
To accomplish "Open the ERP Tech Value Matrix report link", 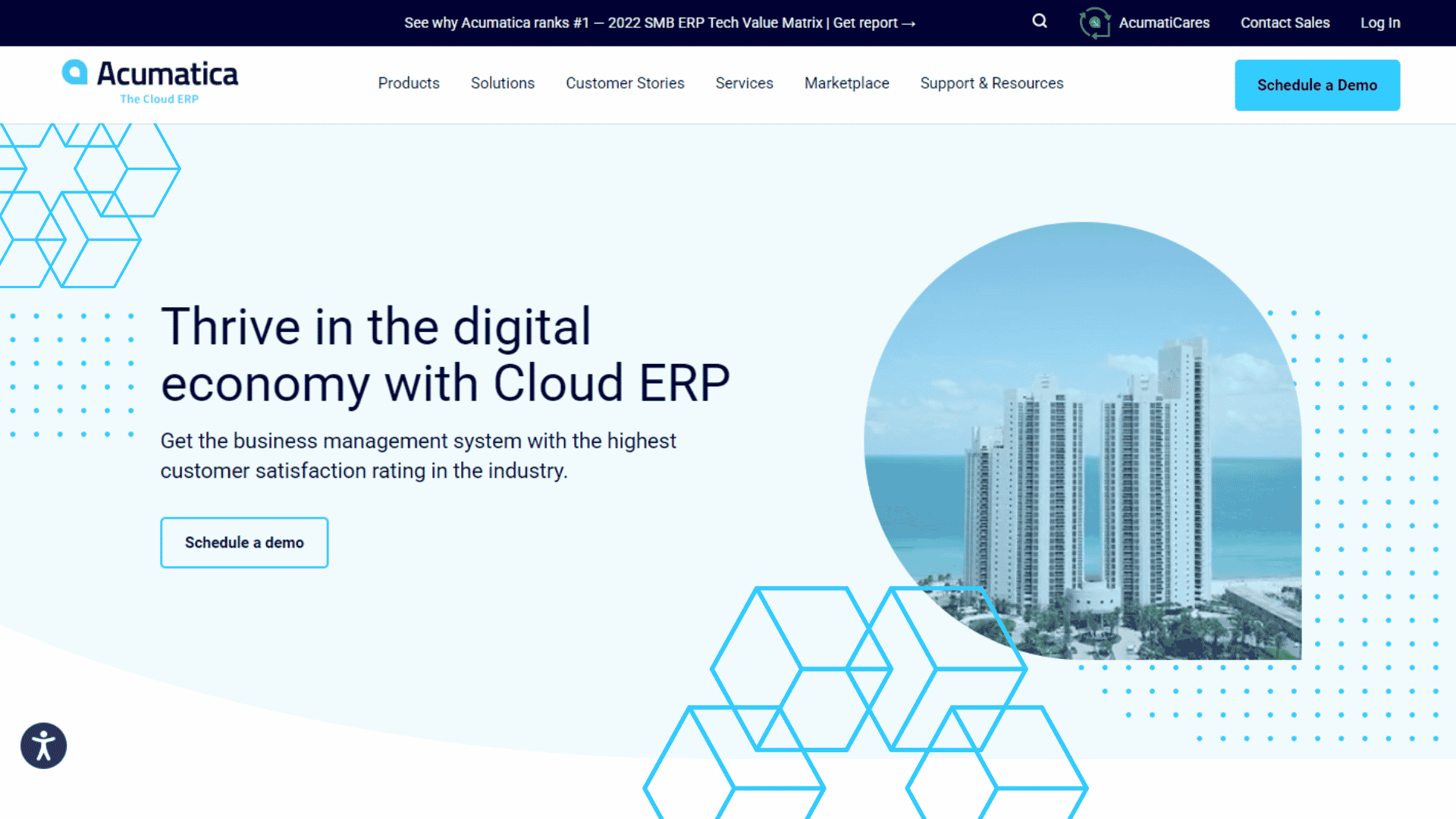I will click(x=660, y=23).
